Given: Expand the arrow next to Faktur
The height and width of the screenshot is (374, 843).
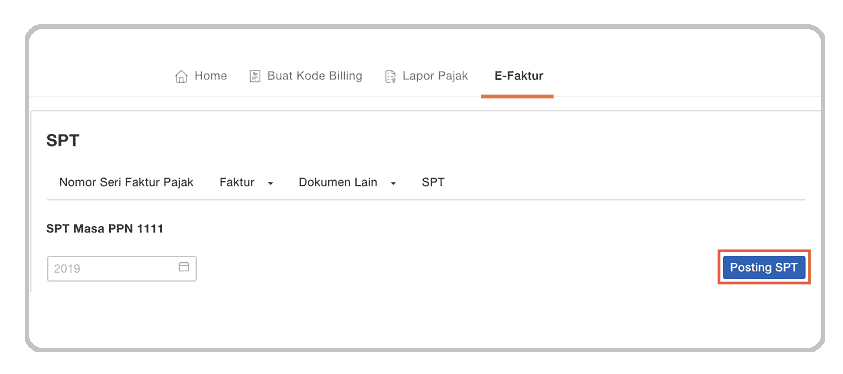Looking at the screenshot, I should (x=270, y=183).
